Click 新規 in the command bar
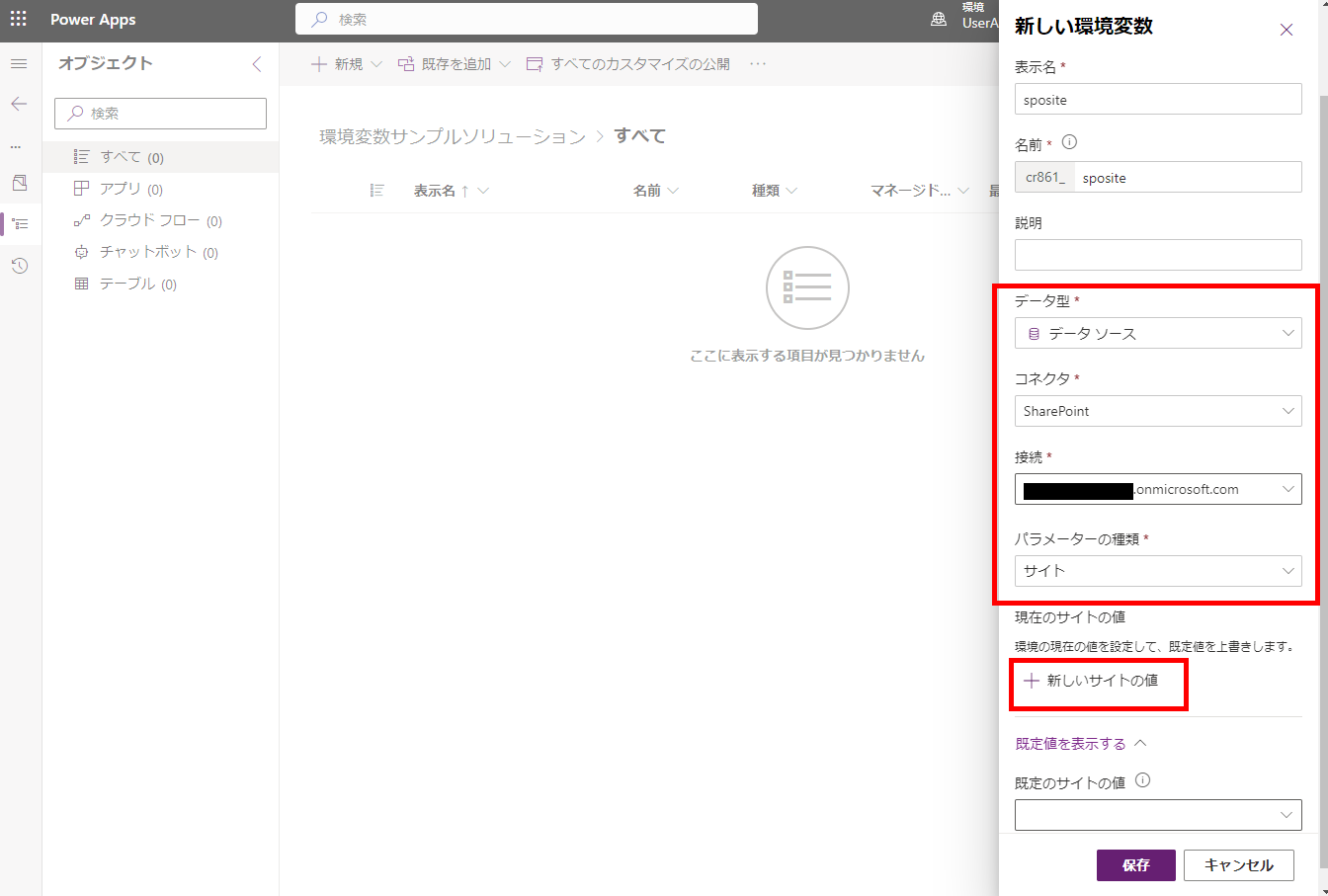The width and height of the screenshot is (1328, 896). tap(338, 64)
